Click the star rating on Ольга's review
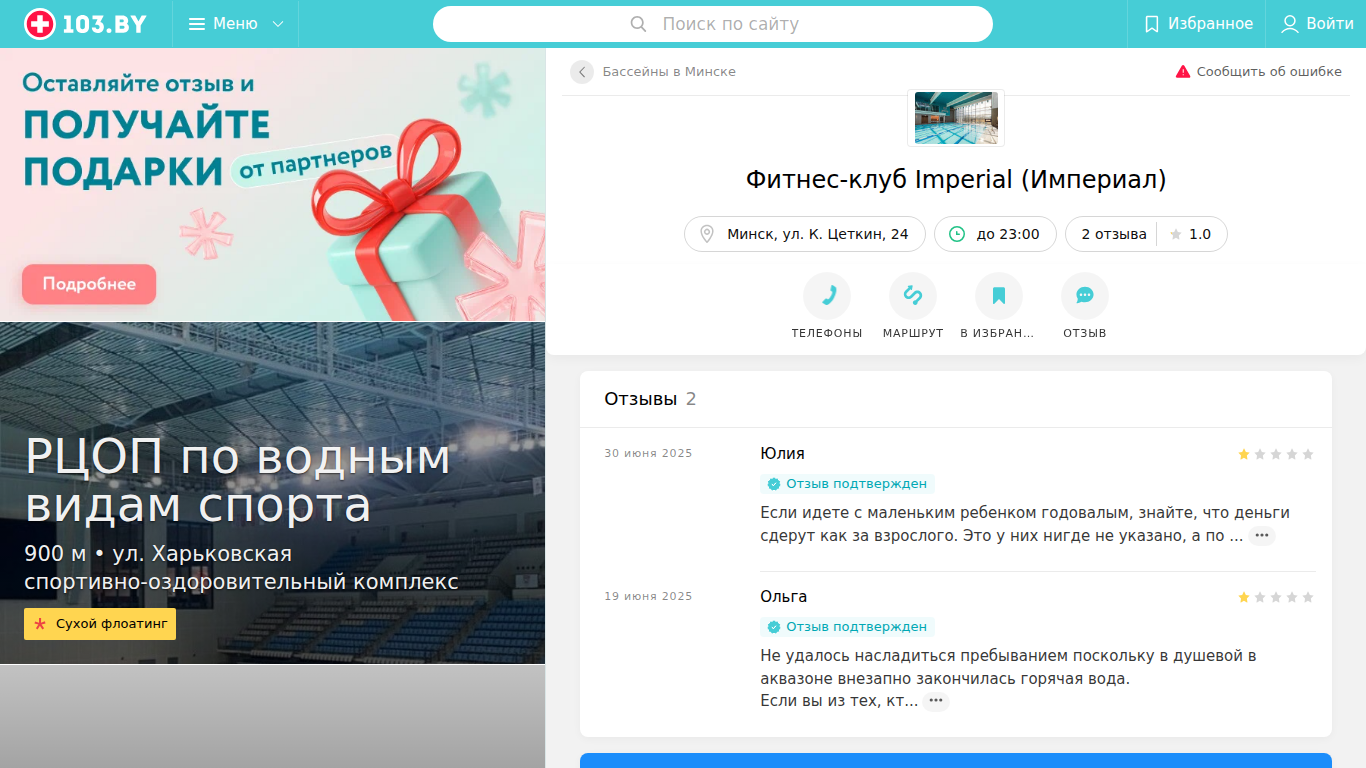The height and width of the screenshot is (768, 1366). 1276,597
